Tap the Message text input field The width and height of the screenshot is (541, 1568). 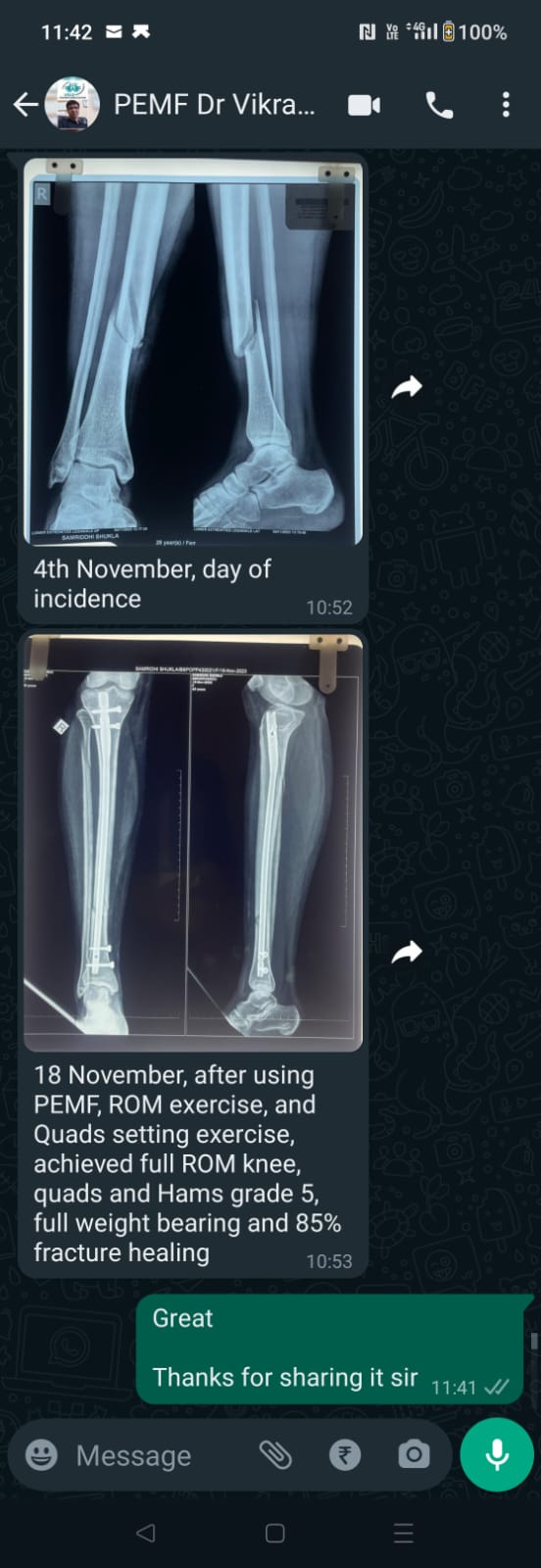[157, 1456]
